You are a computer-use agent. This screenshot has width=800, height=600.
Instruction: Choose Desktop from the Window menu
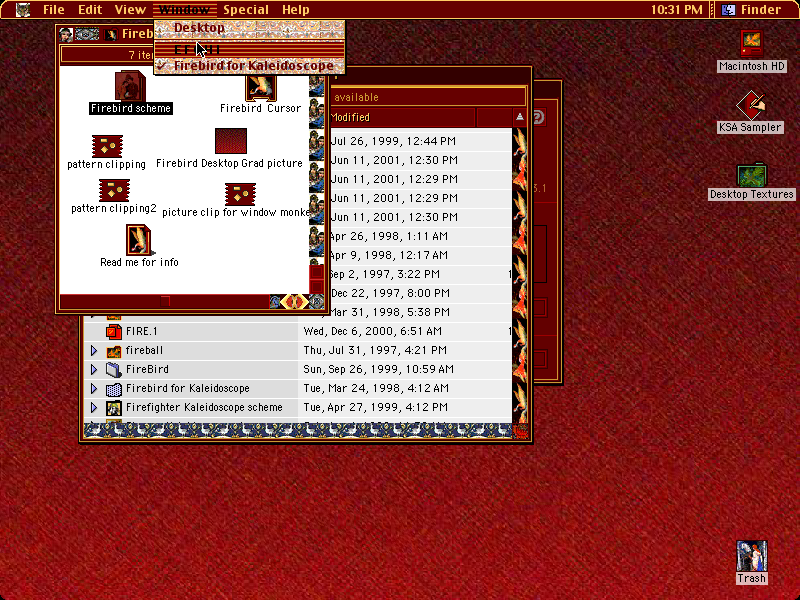[249, 28]
